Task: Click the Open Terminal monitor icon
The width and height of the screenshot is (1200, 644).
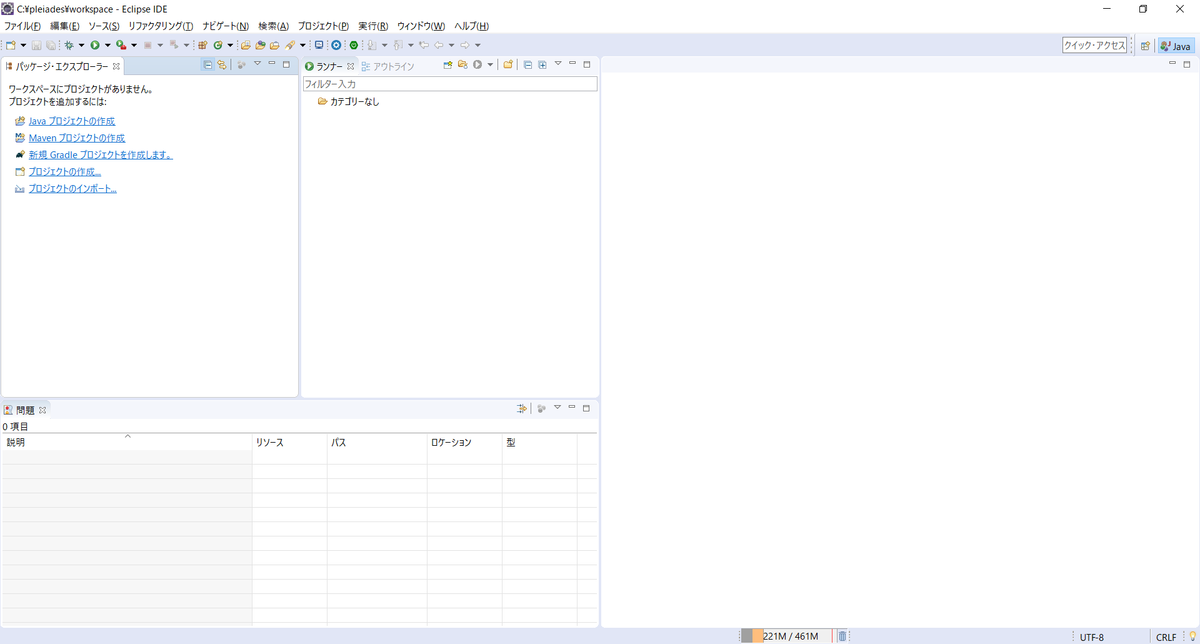Action: (x=319, y=45)
